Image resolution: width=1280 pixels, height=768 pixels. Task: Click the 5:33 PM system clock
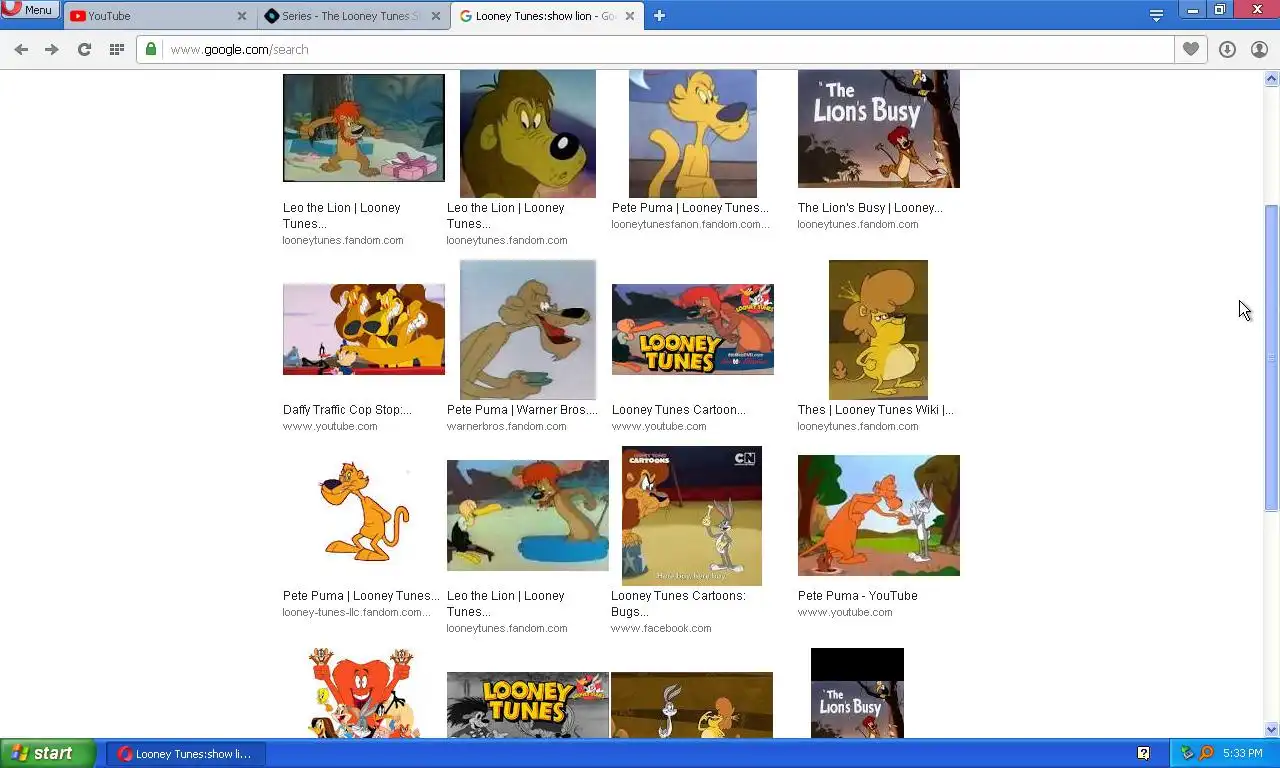(1243, 753)
